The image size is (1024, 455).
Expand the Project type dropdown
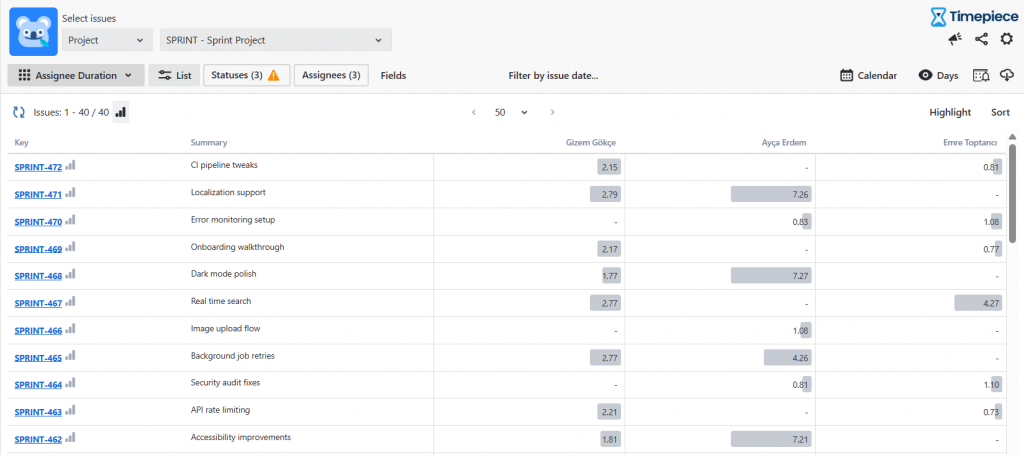pos(106,40)
